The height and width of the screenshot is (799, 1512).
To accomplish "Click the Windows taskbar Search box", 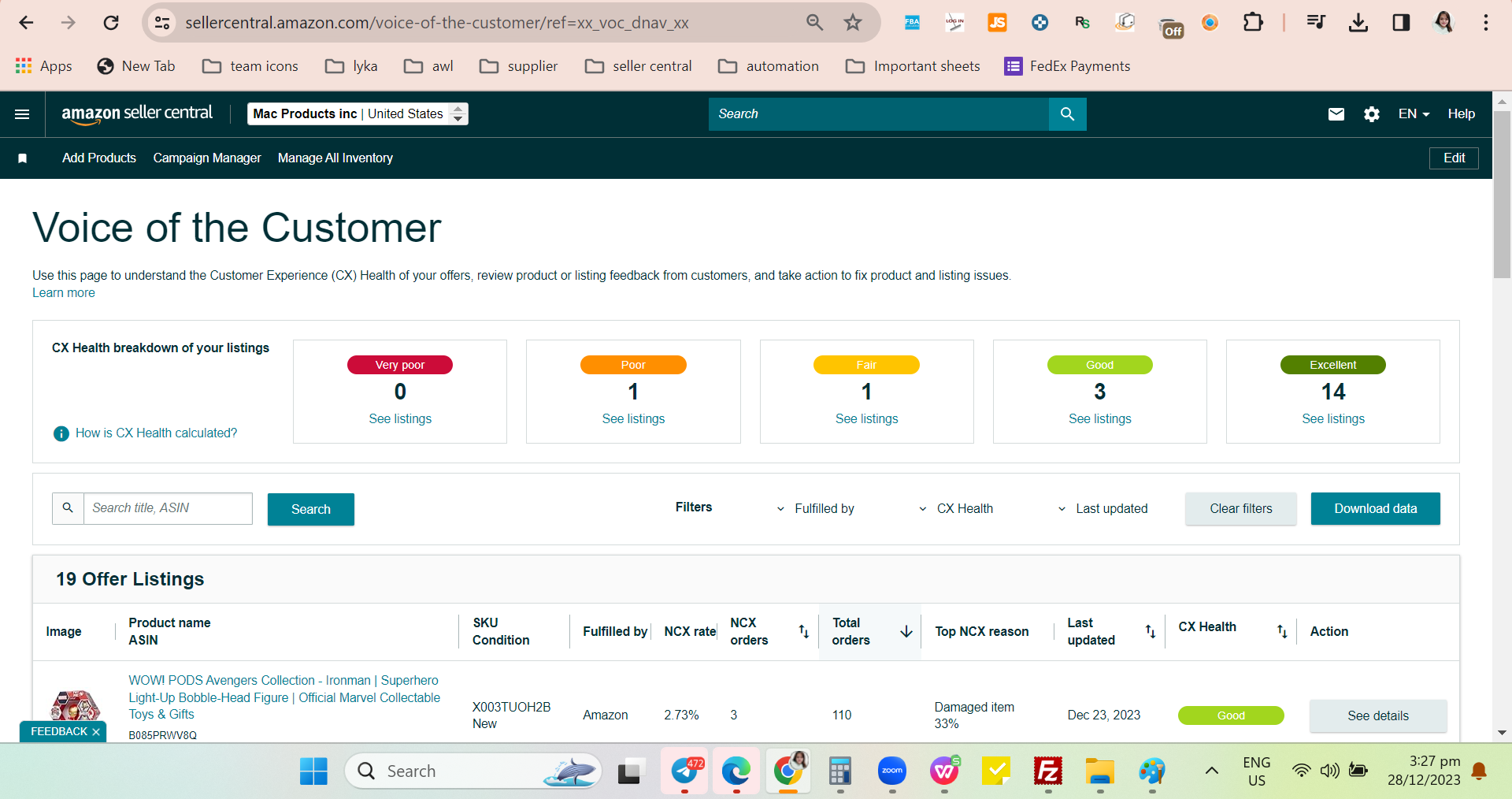I will point(473,771).
